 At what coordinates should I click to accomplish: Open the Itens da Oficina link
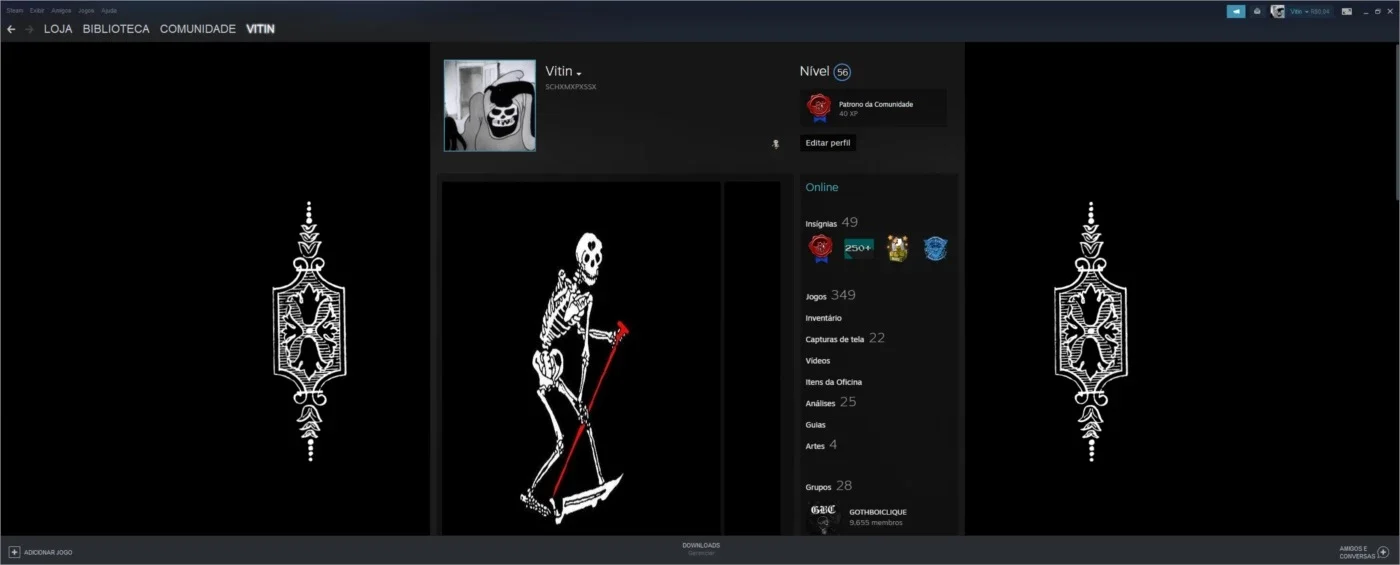[833, 382]
